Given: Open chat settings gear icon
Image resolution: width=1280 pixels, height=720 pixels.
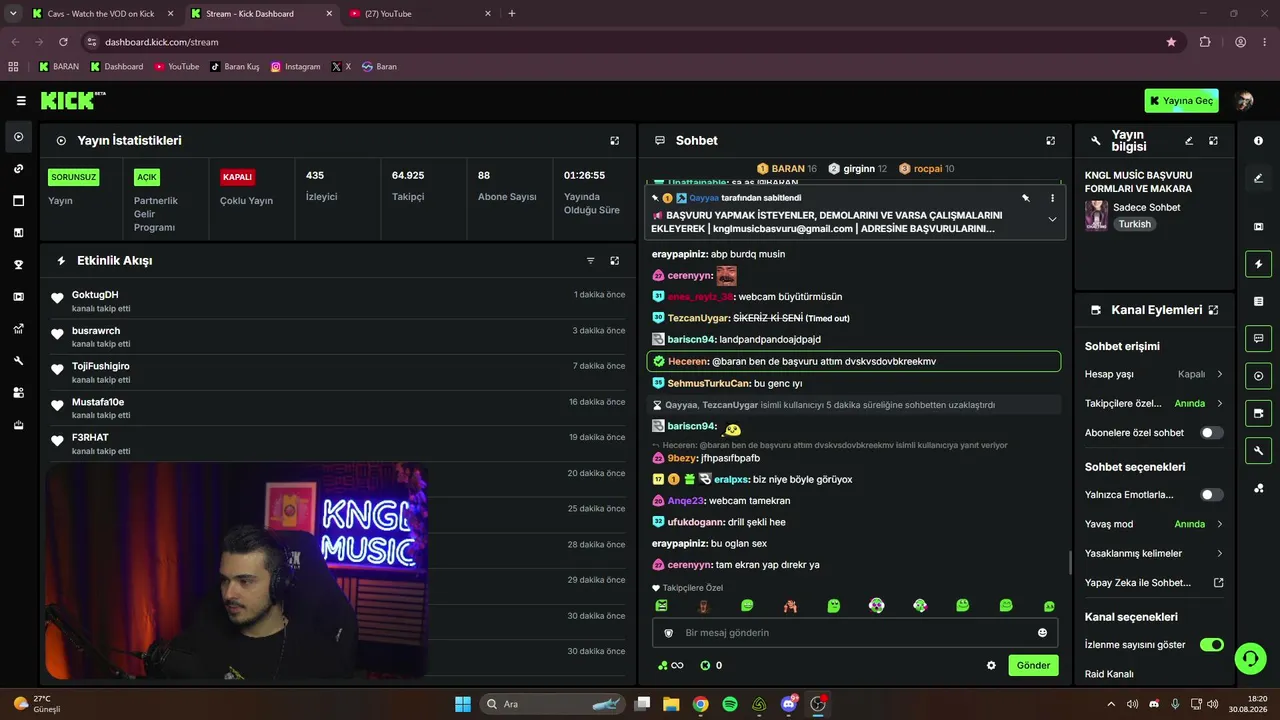Looking at the screenshot, I should (x=991, y=666).
